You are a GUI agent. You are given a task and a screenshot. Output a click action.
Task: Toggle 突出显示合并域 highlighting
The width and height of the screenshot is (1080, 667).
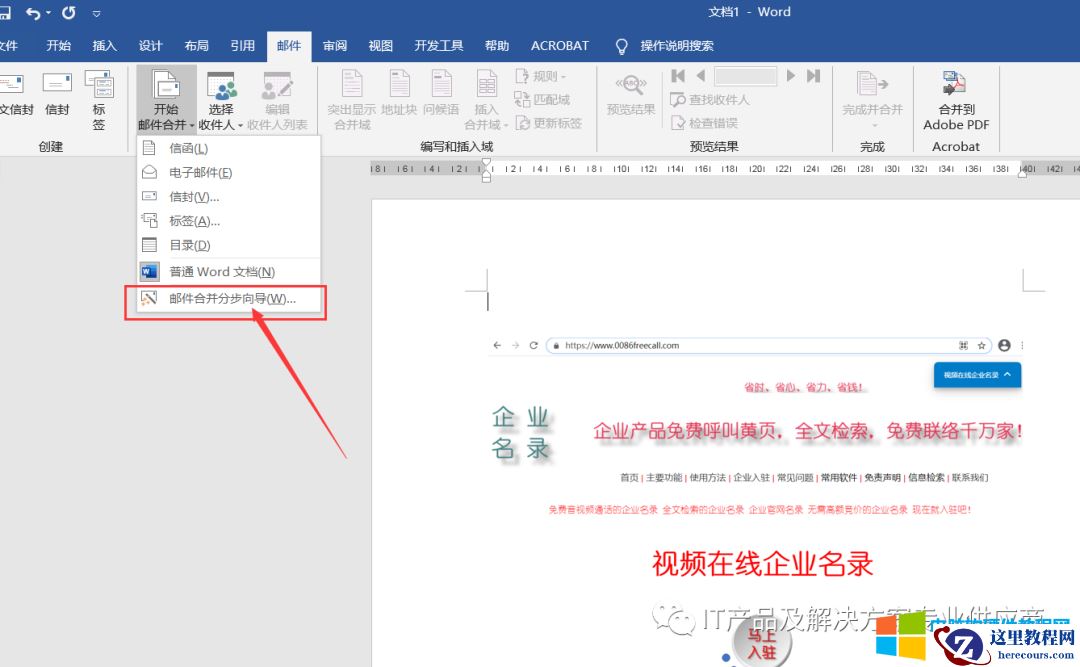coord(350,95)
